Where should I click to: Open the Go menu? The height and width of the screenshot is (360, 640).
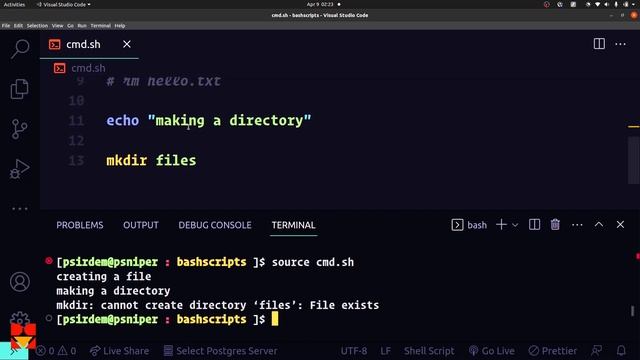point(70,25)
